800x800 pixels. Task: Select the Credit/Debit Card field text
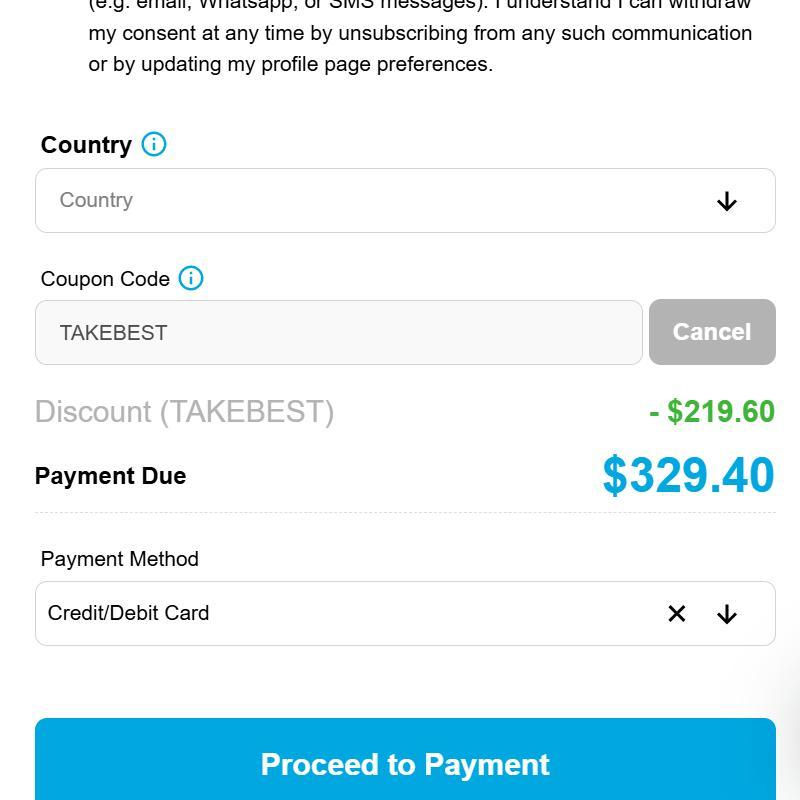coord(129,613)
